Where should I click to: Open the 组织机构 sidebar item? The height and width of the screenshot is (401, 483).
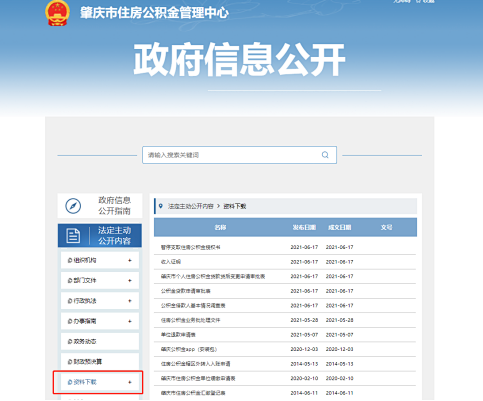(100, 260)
